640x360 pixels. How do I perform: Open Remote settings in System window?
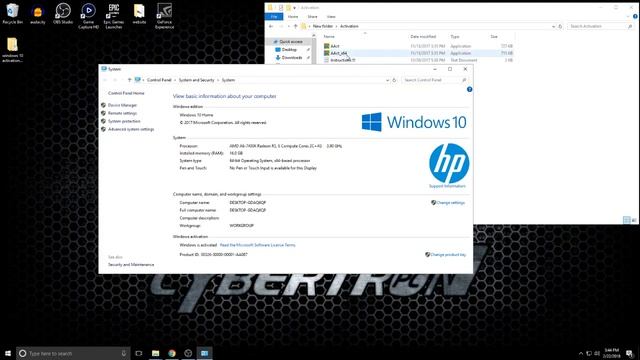122,113
